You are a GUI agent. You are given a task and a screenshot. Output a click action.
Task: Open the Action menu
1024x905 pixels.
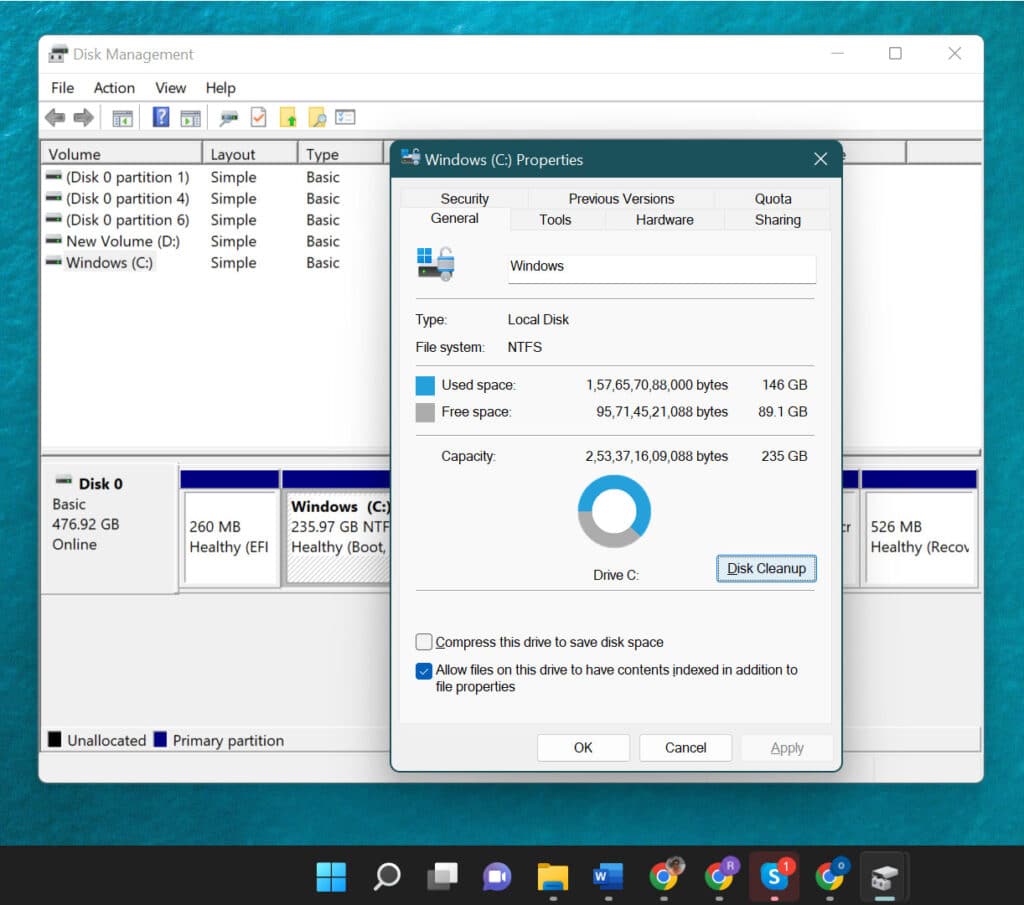pos(114,87)
